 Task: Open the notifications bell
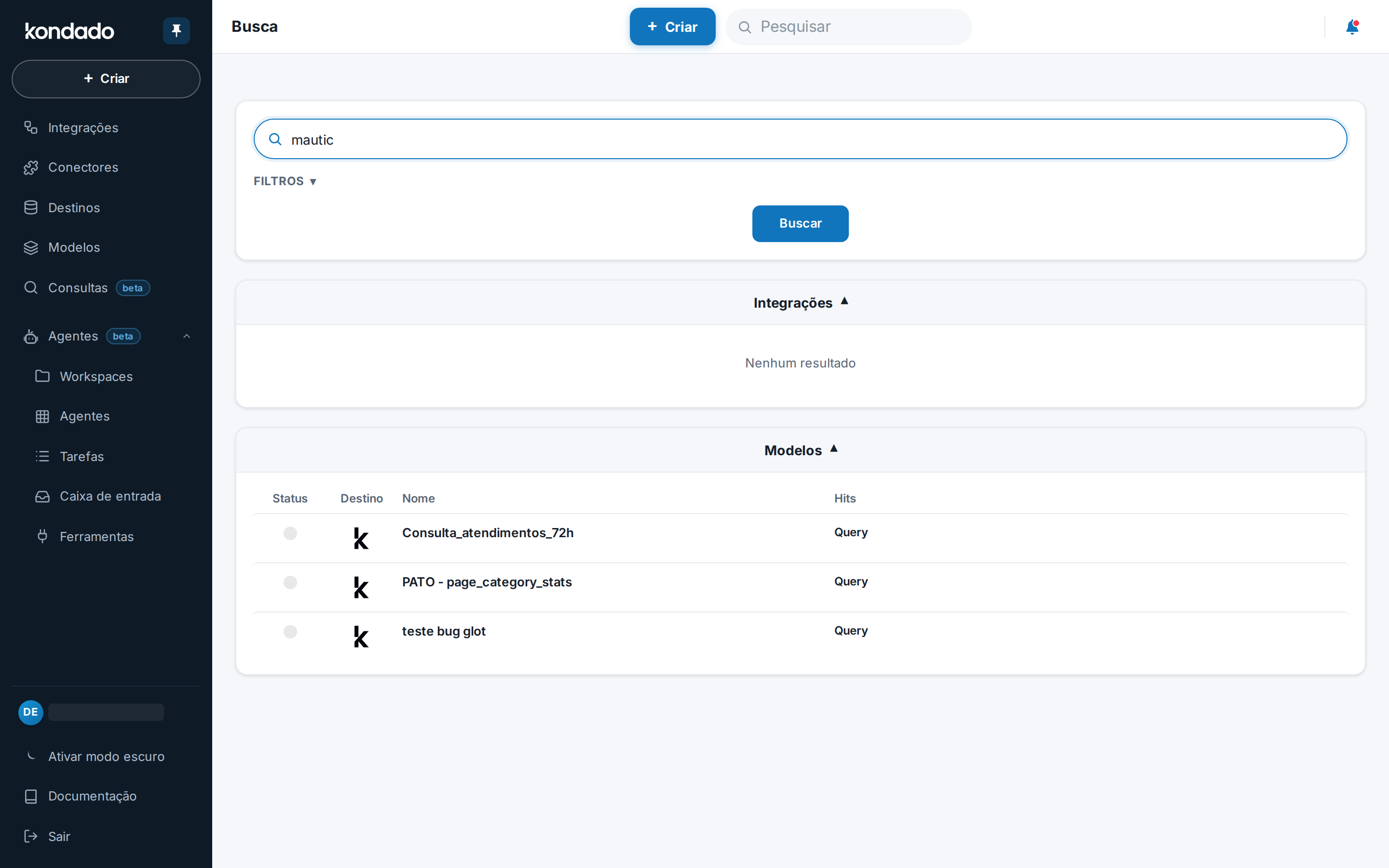(x=1352, y=27)
